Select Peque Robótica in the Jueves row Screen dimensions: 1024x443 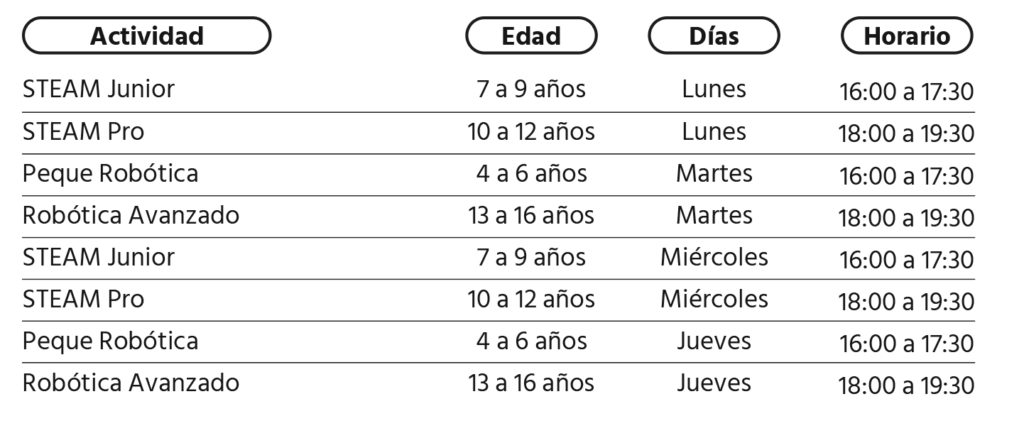pos(110,340)
